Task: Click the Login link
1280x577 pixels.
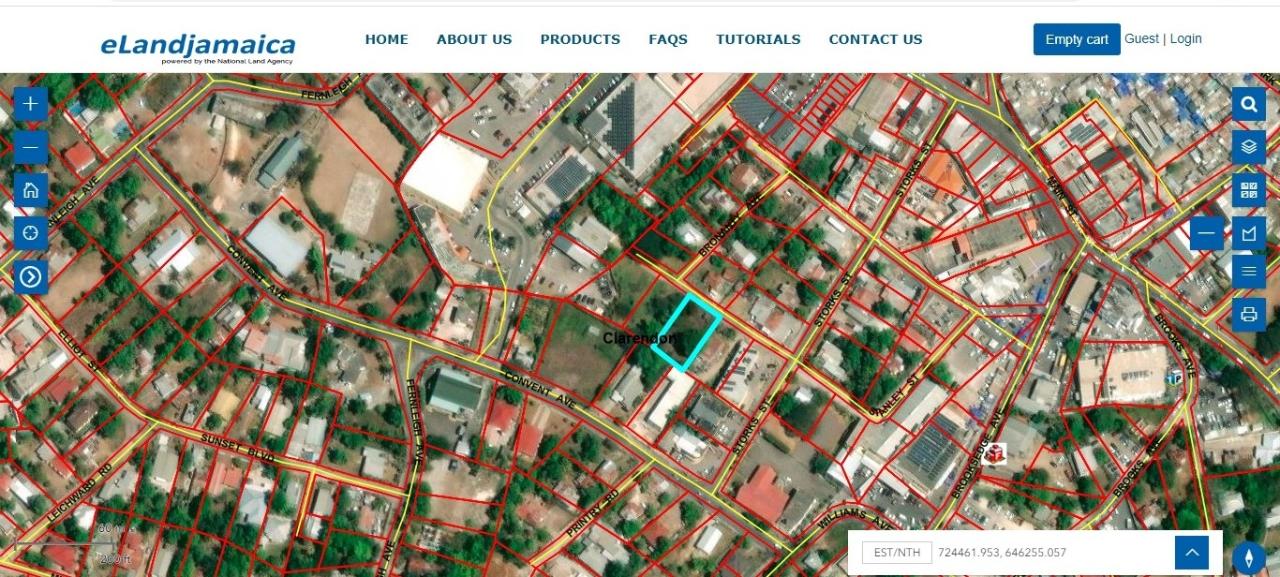Action: (1186, 38)
